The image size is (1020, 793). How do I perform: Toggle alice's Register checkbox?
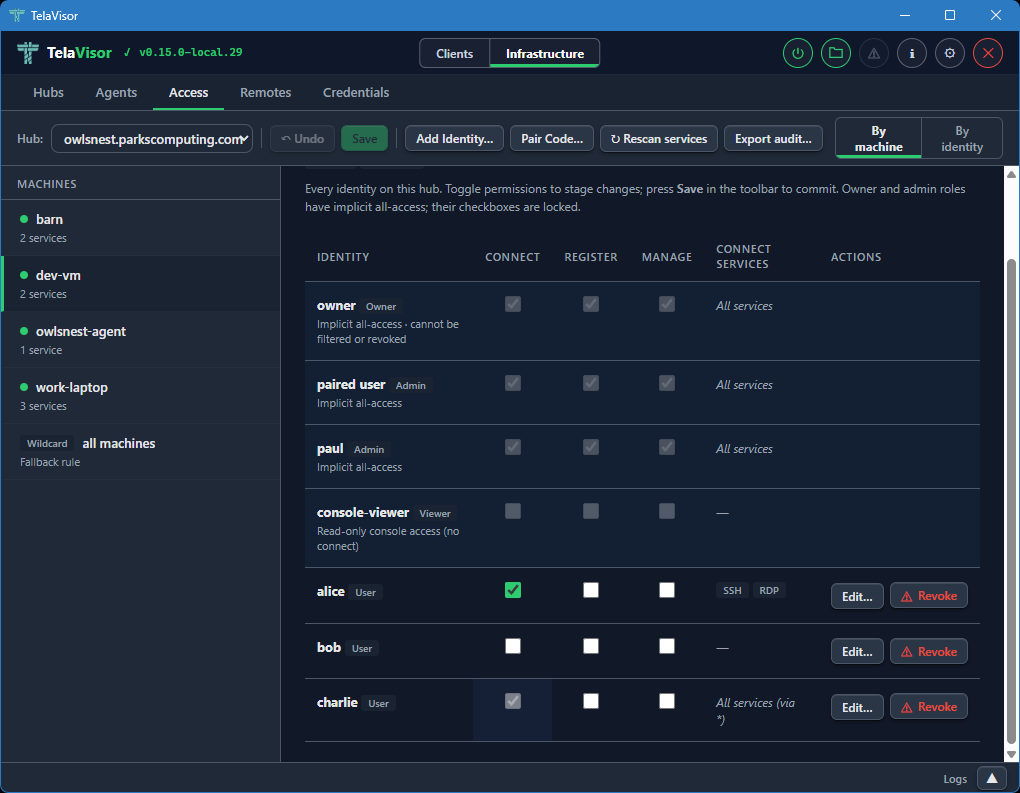(x=591, y=590)
